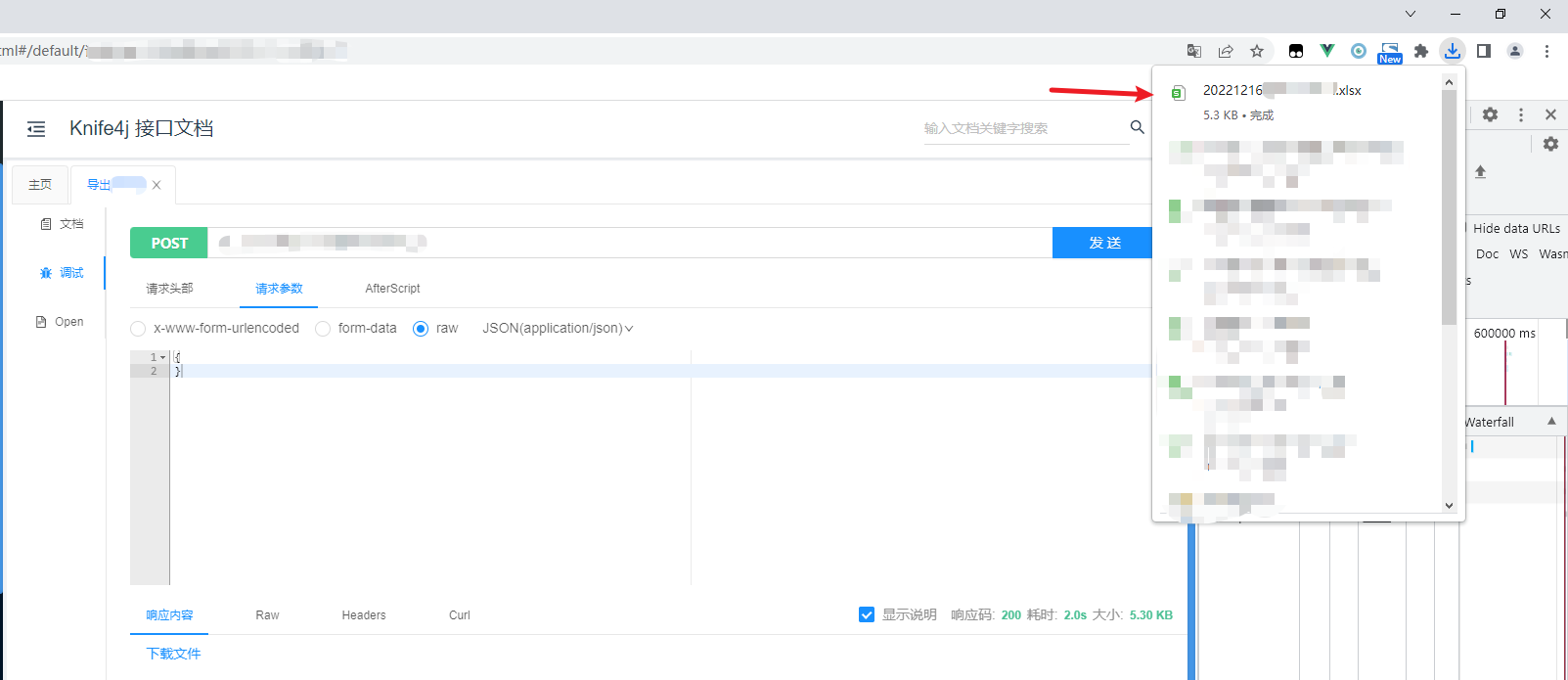Click the downloads scroll up arrow
The width and height of the screenshot is (1568, 680).
1450,83
